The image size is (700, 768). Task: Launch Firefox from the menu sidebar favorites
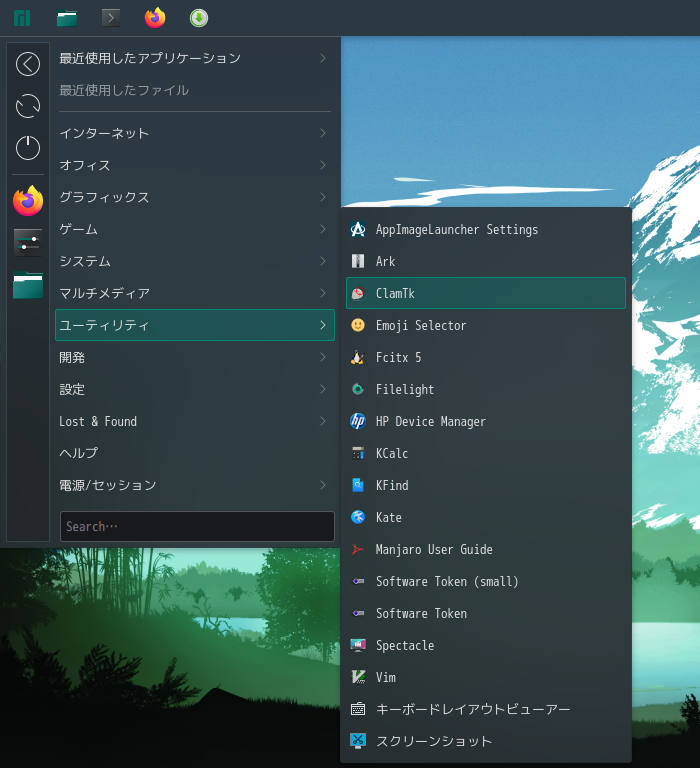[x=28, y=201]
